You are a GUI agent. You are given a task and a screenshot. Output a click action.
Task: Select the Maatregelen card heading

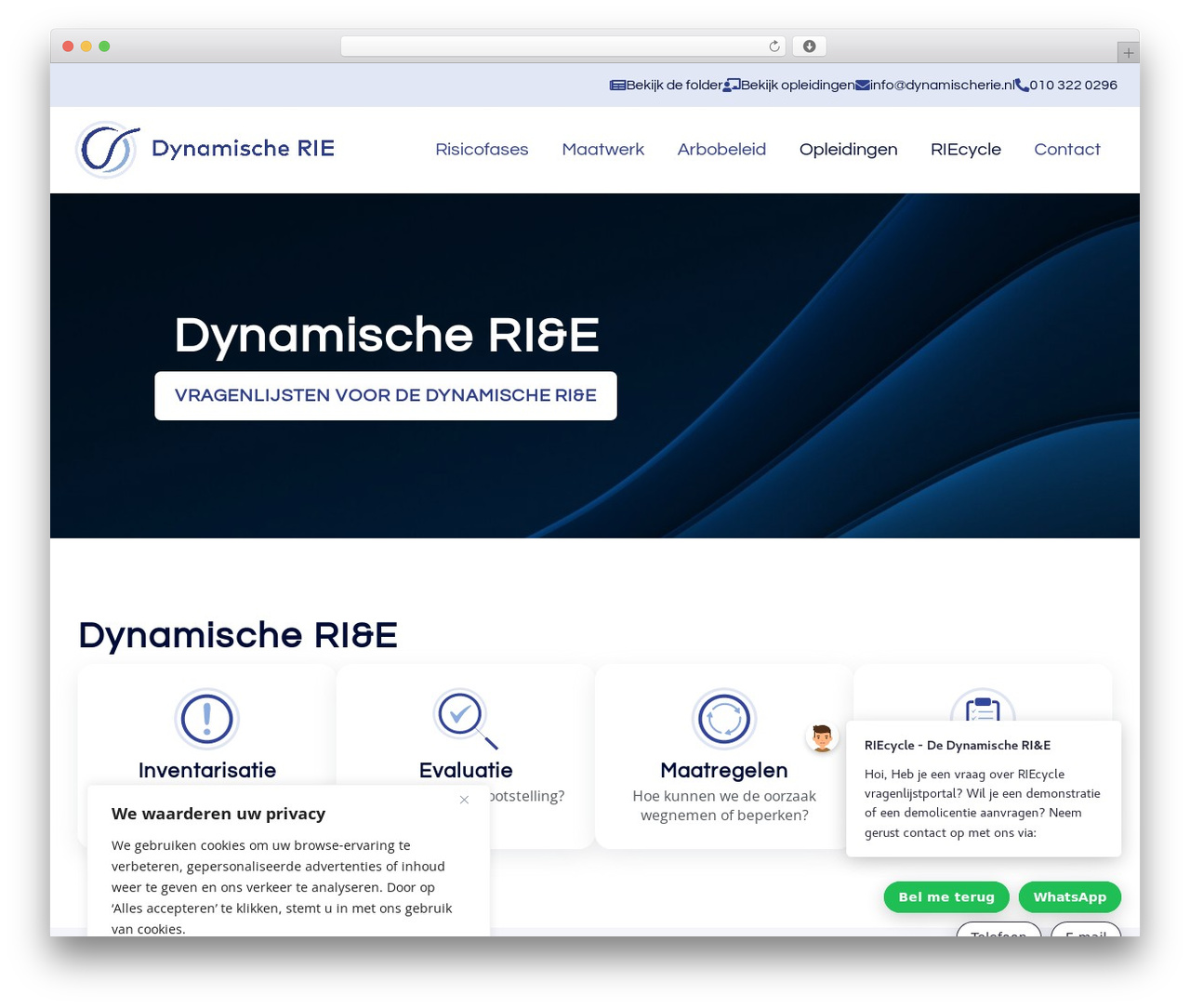tap(724, 770)
